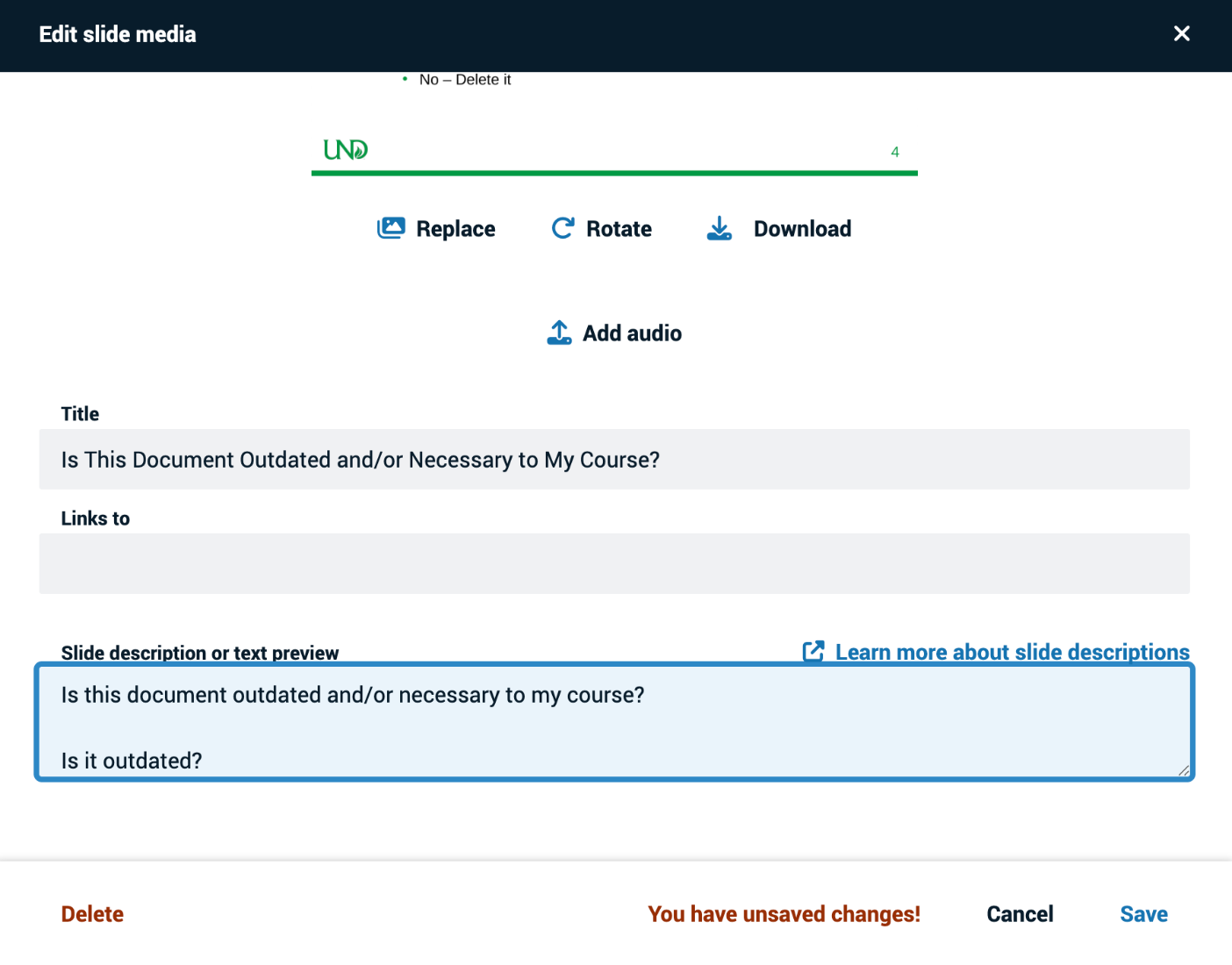Click the external link icon beside slide descriptions

[813, 652]
